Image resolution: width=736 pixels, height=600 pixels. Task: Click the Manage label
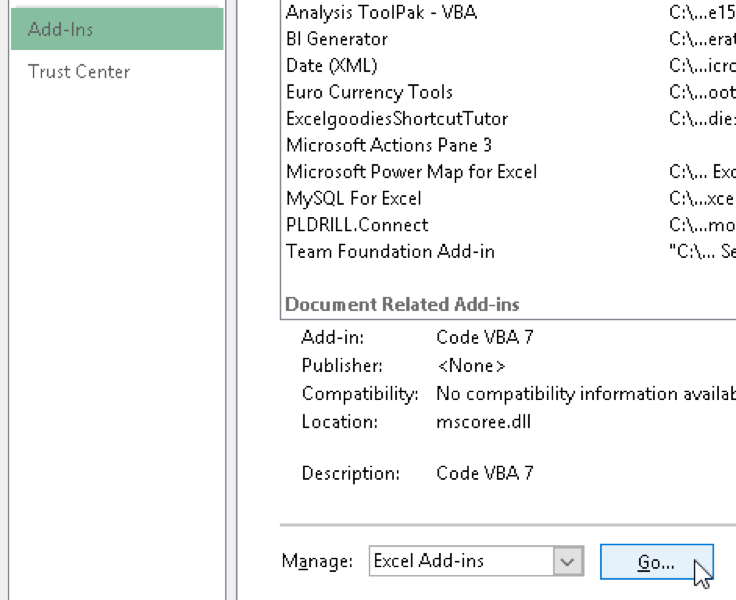click(x=317, y=562)
